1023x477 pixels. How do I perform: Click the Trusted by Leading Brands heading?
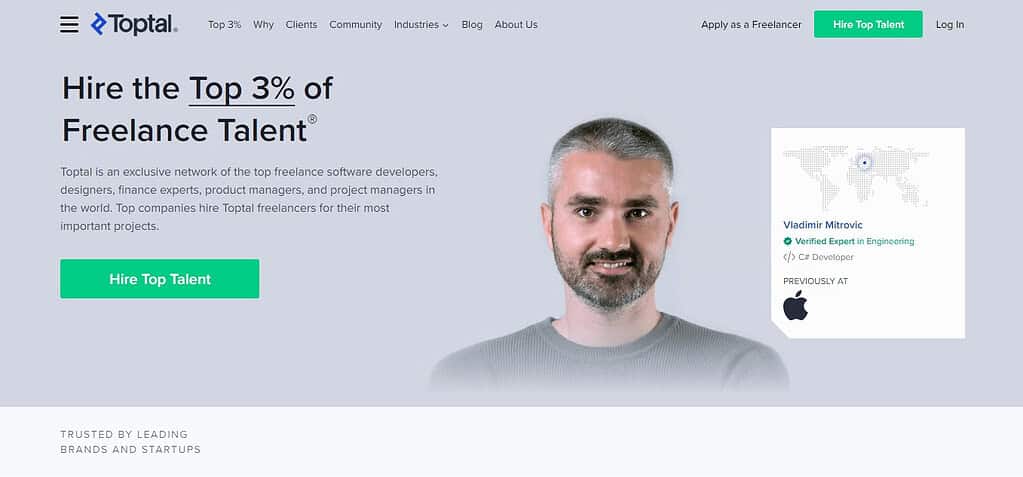[x=130, y=442]
